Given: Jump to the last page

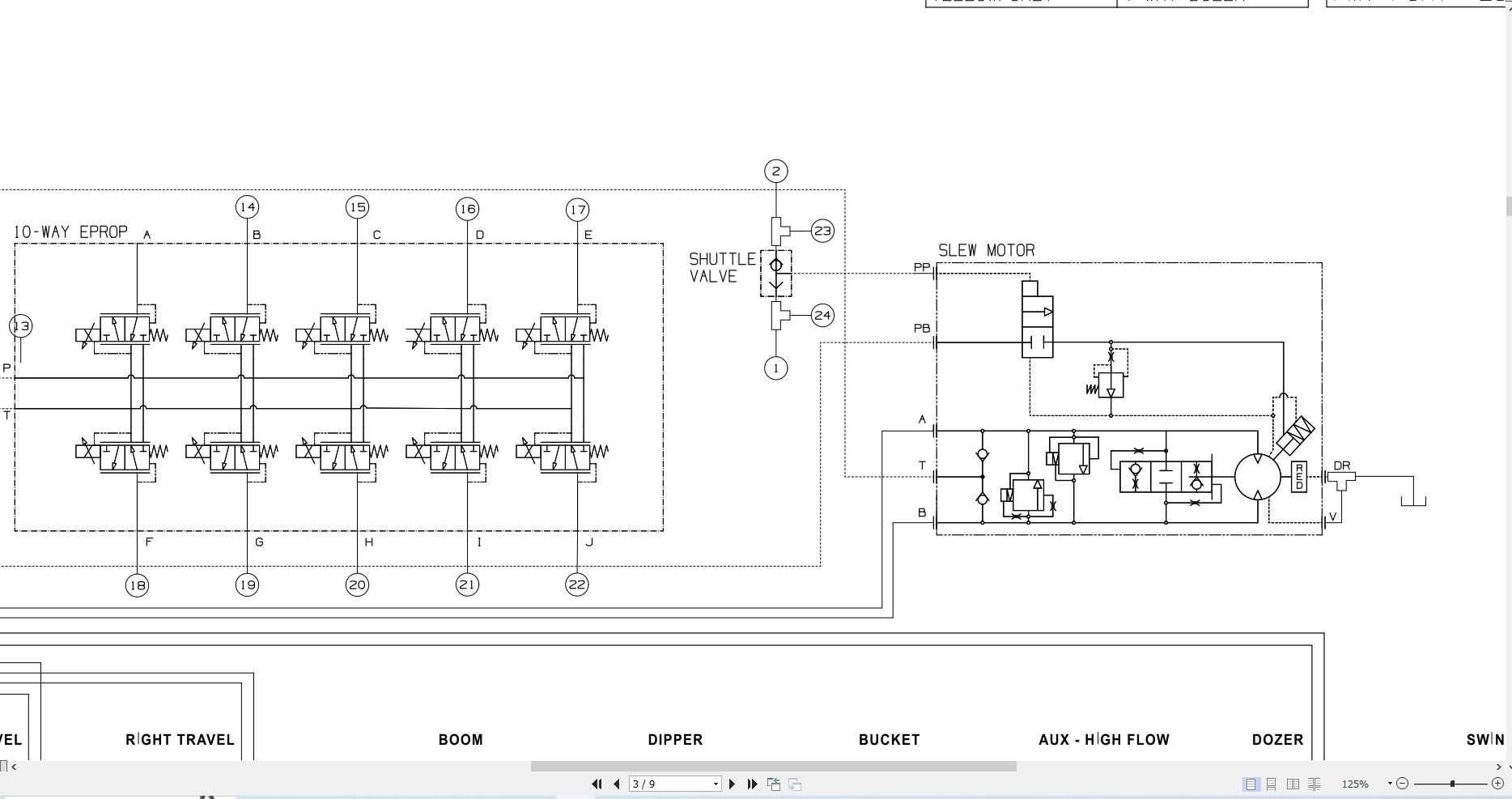Looking at the screenshot, I should click(752, 784).
